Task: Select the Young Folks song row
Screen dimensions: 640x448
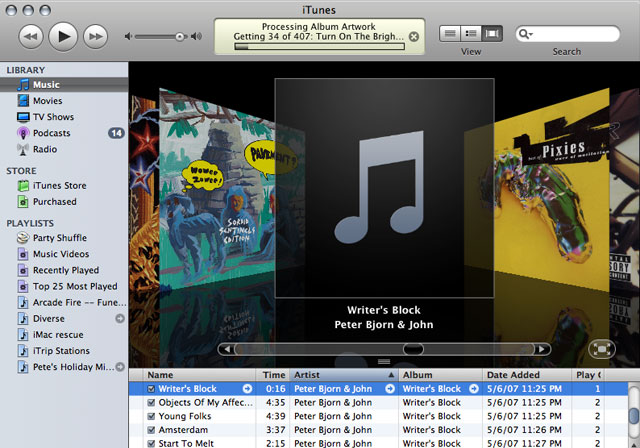Action: (378, 416)
